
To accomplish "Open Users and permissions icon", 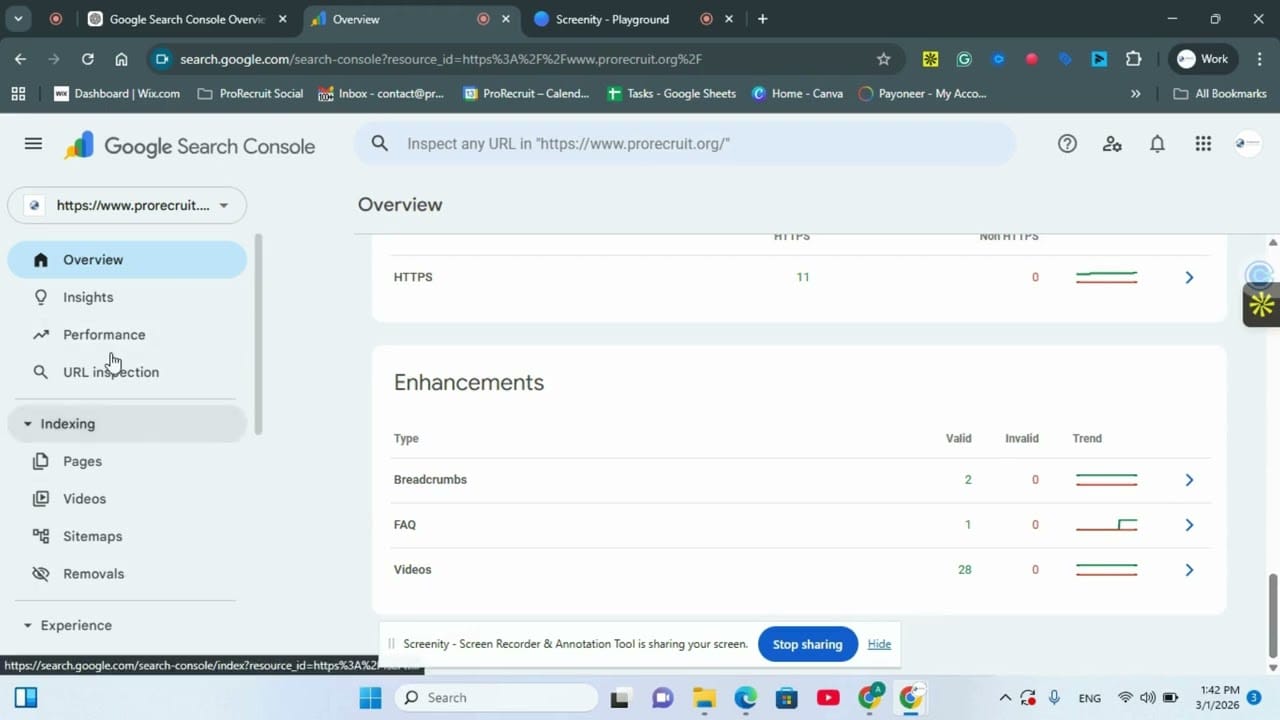I will (1112, 144).
